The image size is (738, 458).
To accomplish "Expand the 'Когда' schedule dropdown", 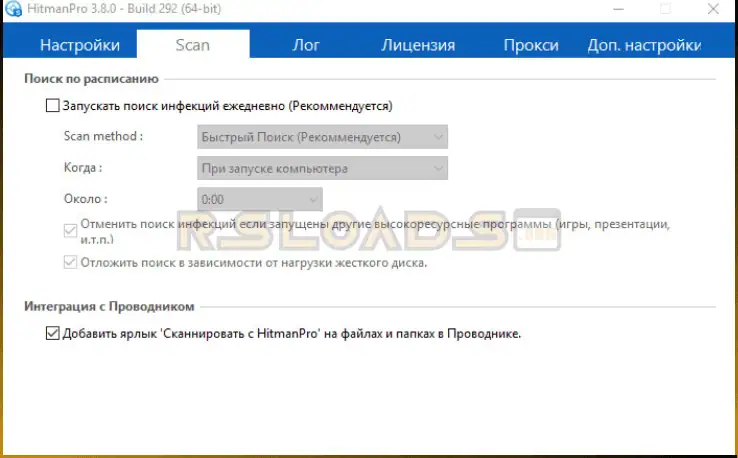I will 322,169.
